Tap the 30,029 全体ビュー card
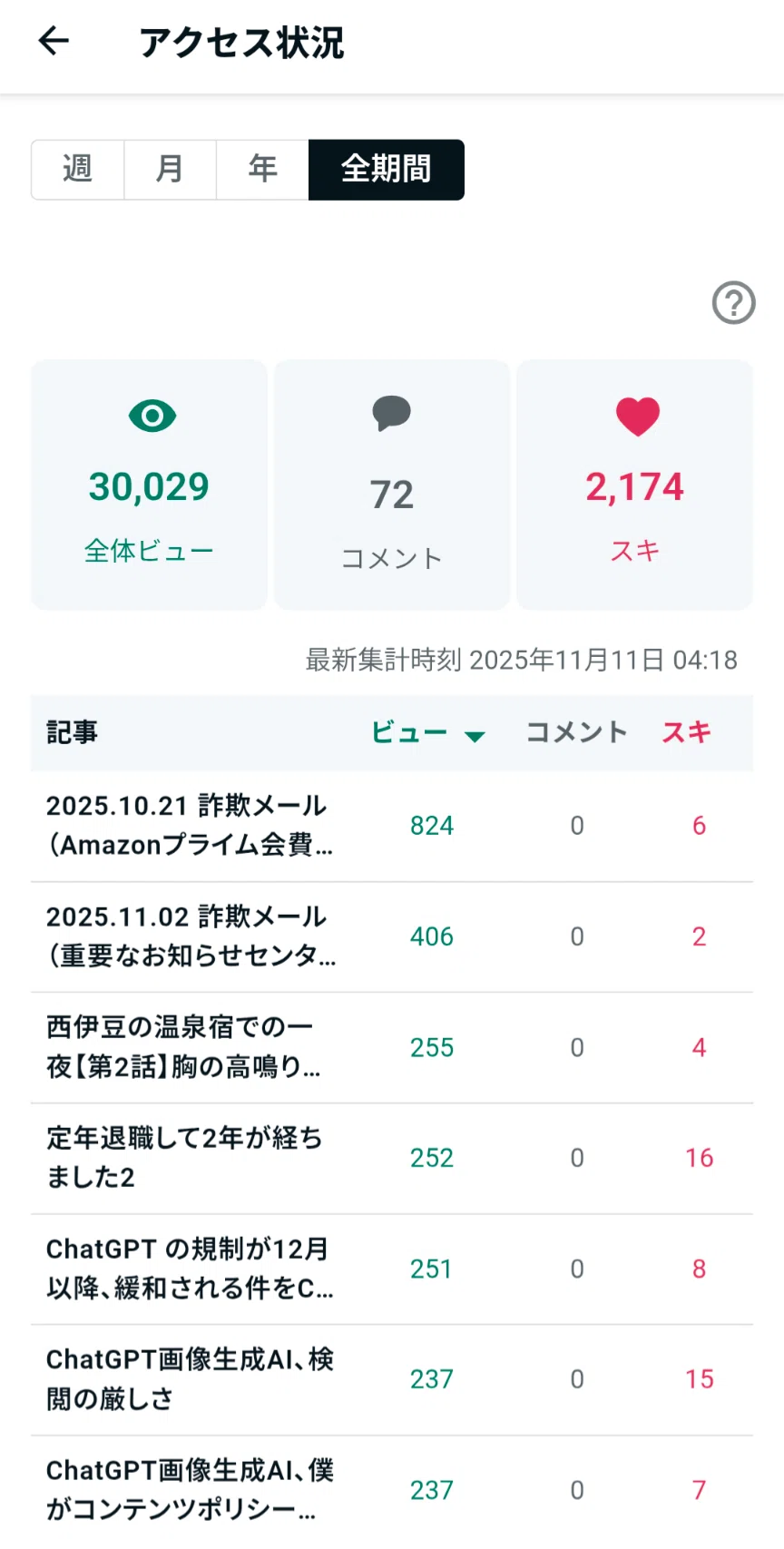Viewport: 784px width, 1549px height. click(149, 485)
